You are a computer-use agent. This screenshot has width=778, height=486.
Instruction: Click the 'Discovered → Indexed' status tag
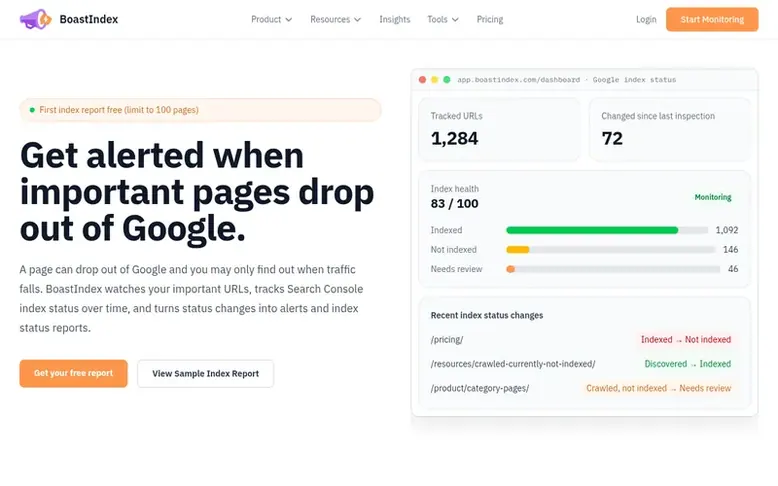coord(688,364)
